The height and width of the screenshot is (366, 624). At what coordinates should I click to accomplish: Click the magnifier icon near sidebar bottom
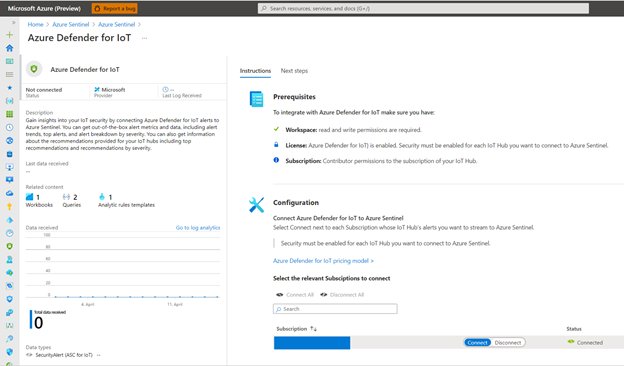(x=10, y=339)
